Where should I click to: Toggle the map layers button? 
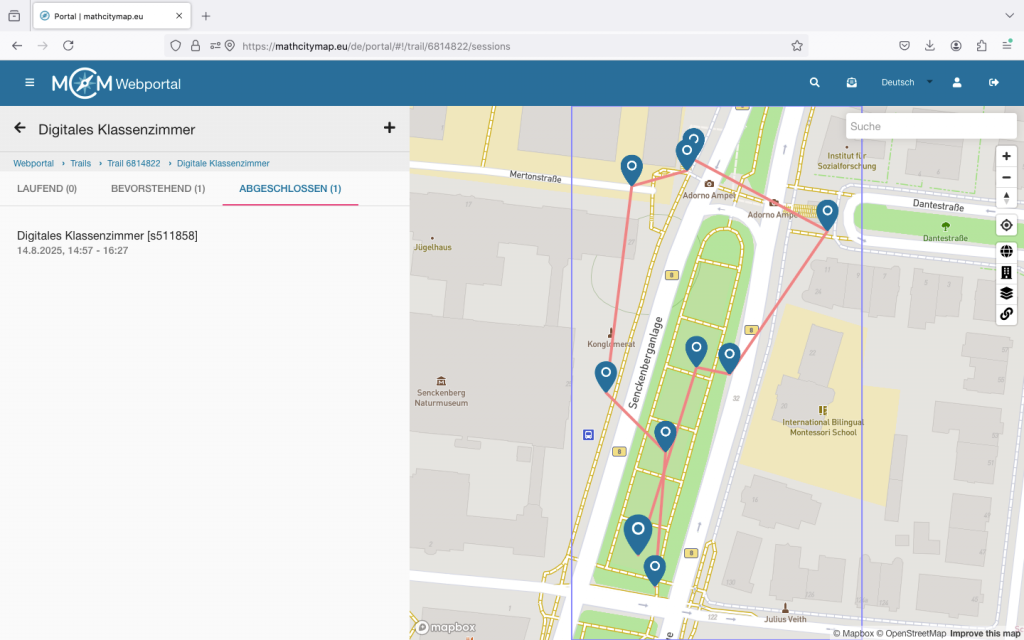click(1006, 293)
